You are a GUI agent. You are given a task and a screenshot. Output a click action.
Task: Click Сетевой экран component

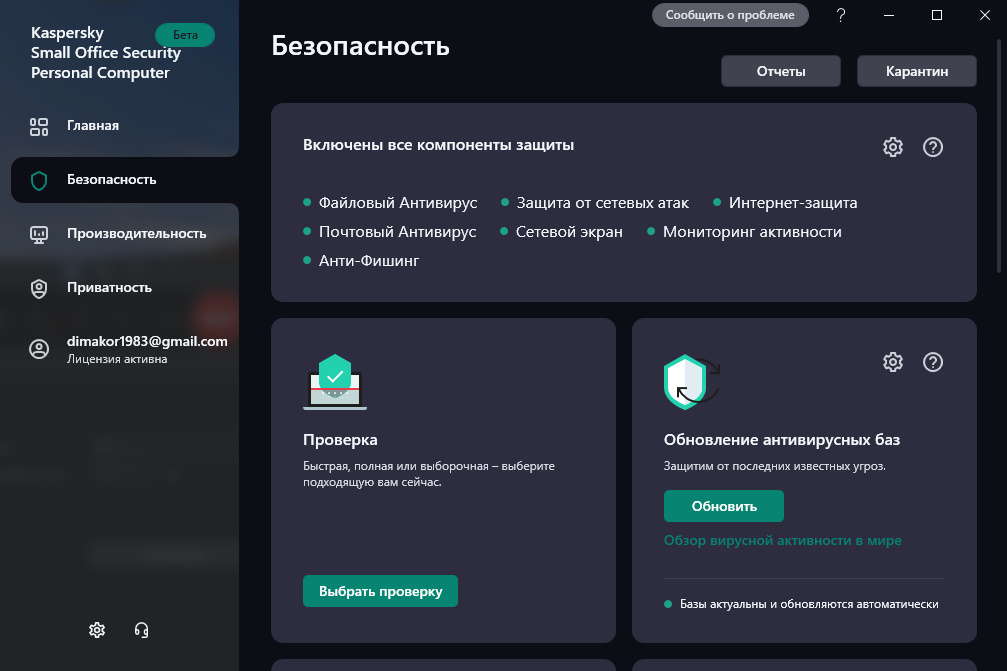[x=562, y=232]
